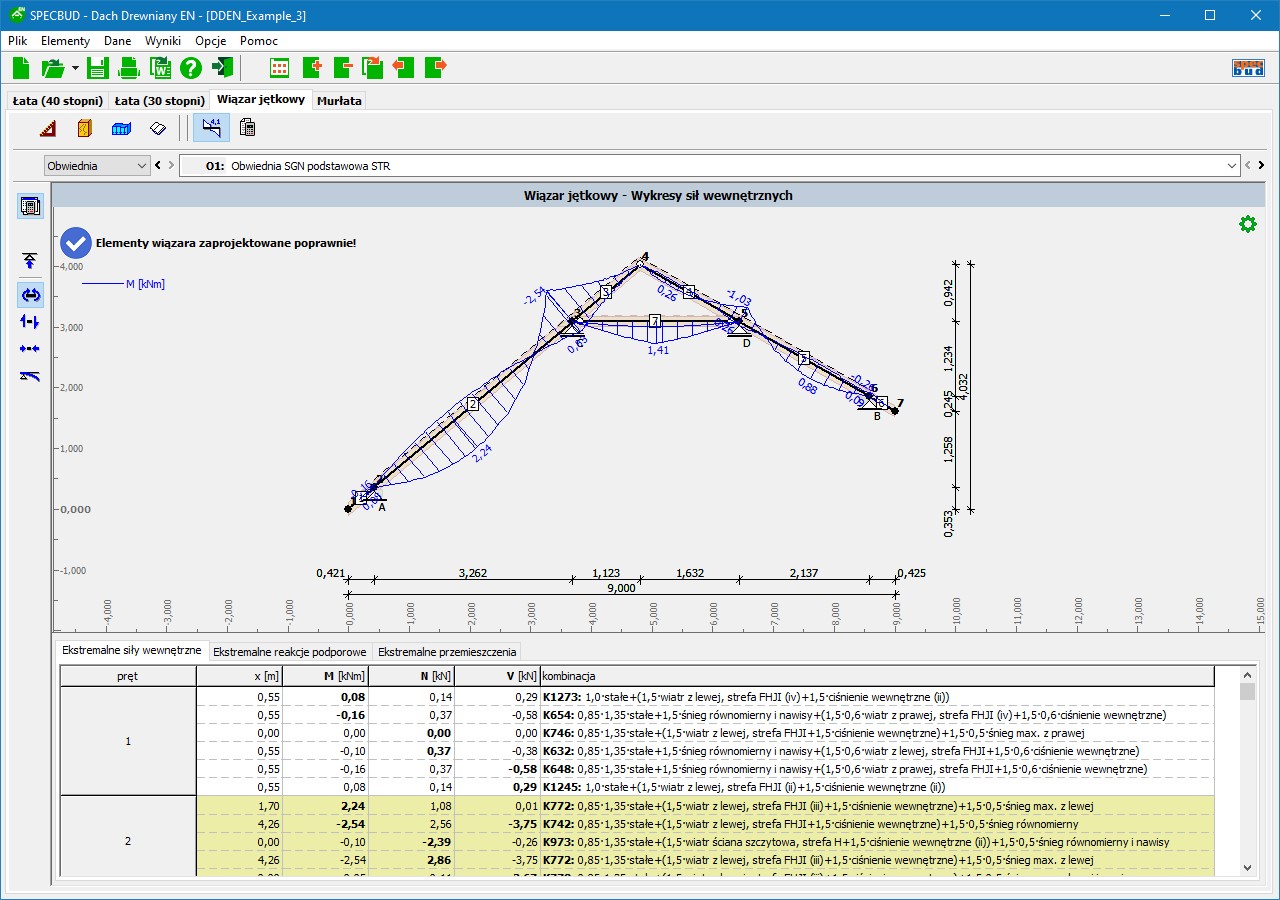Expand the O1 Obwiednia SGN podstawowa combination list
Viewport: 1280px width, 900px height.
click(1231, 166)
